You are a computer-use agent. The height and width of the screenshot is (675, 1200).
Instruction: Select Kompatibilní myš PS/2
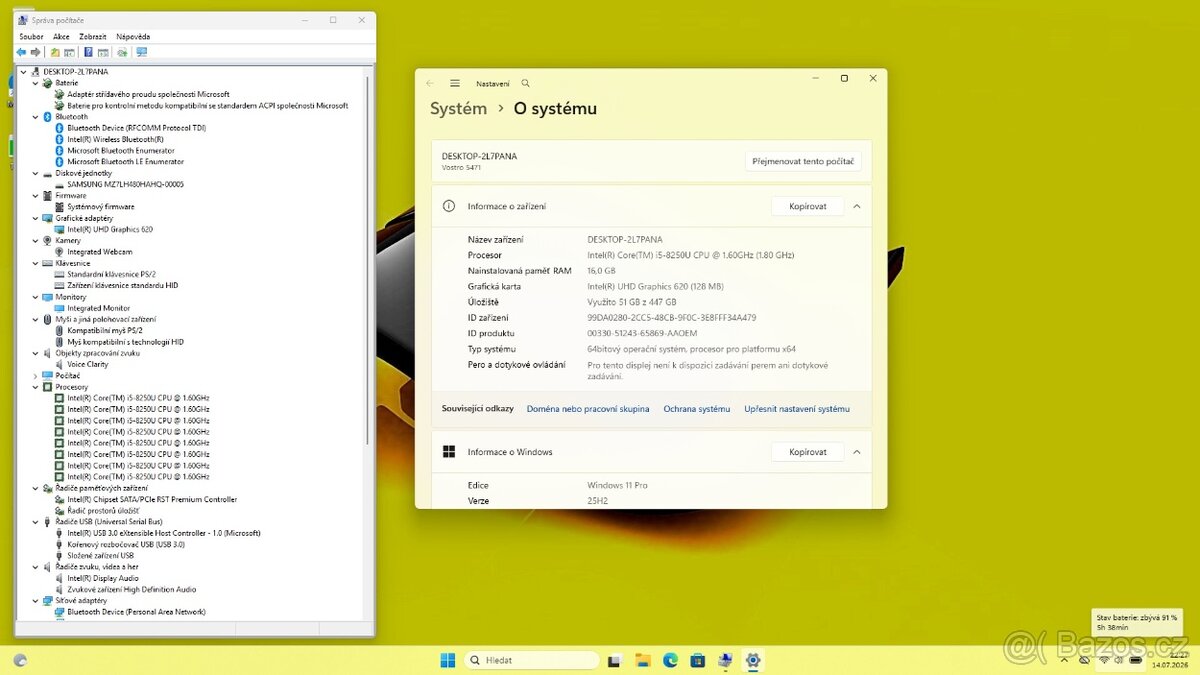coord(105,330)
